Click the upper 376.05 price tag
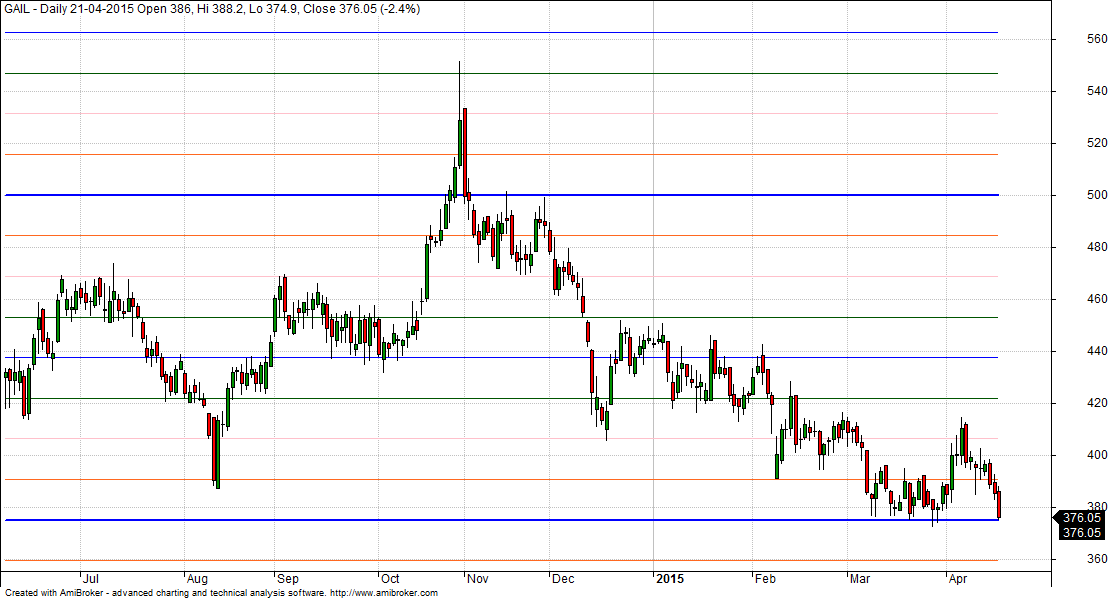Image resolution: width=1112 pixels, height=599 pixels. [x=1081, y=518]
